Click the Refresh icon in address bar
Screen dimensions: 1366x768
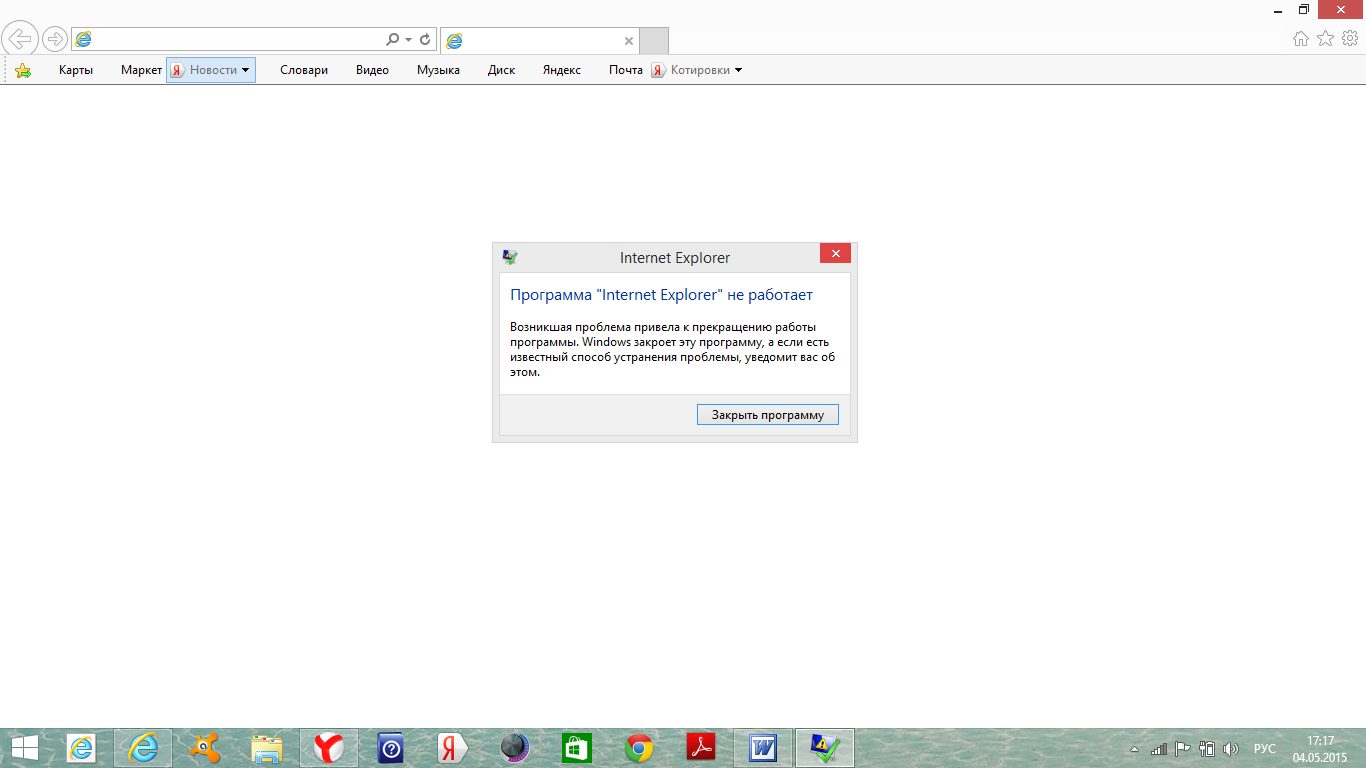(425, 39)
